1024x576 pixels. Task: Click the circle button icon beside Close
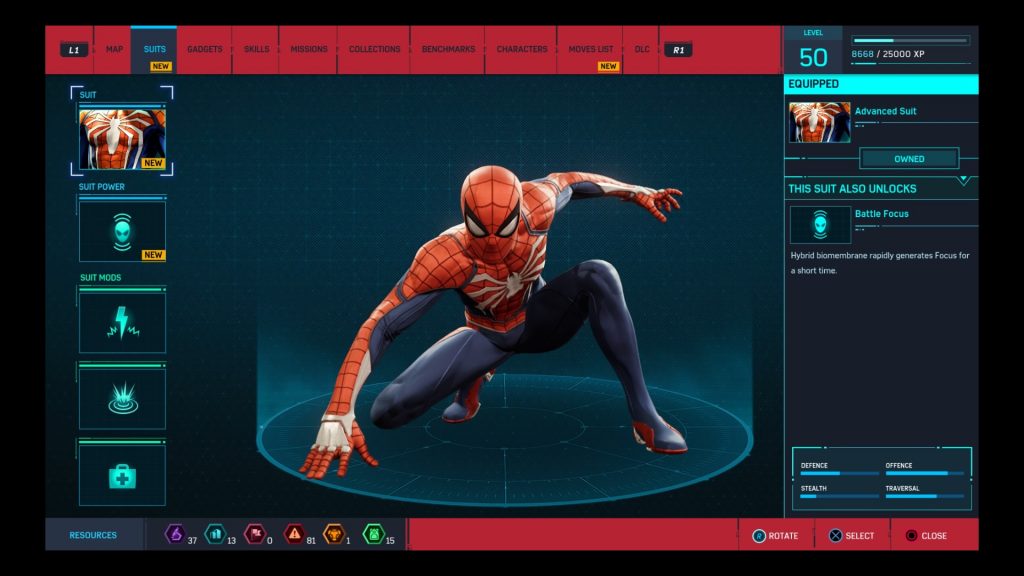pos(912,536)
